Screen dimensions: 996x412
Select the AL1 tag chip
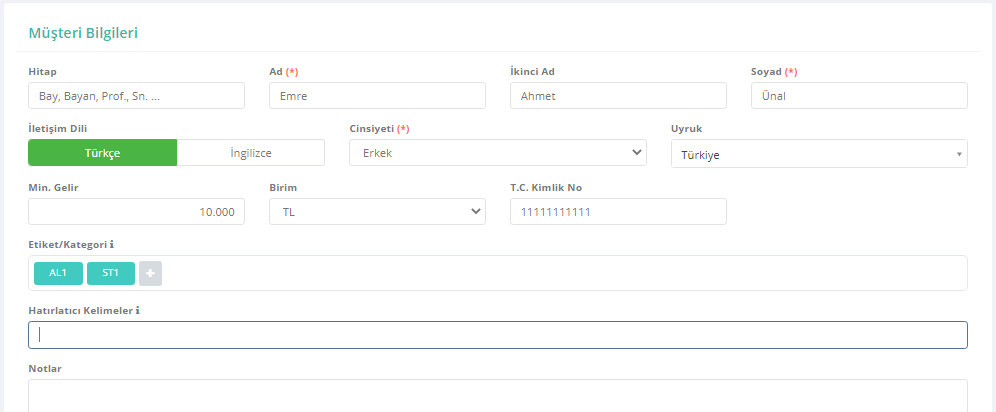click(x=58, y=273)
